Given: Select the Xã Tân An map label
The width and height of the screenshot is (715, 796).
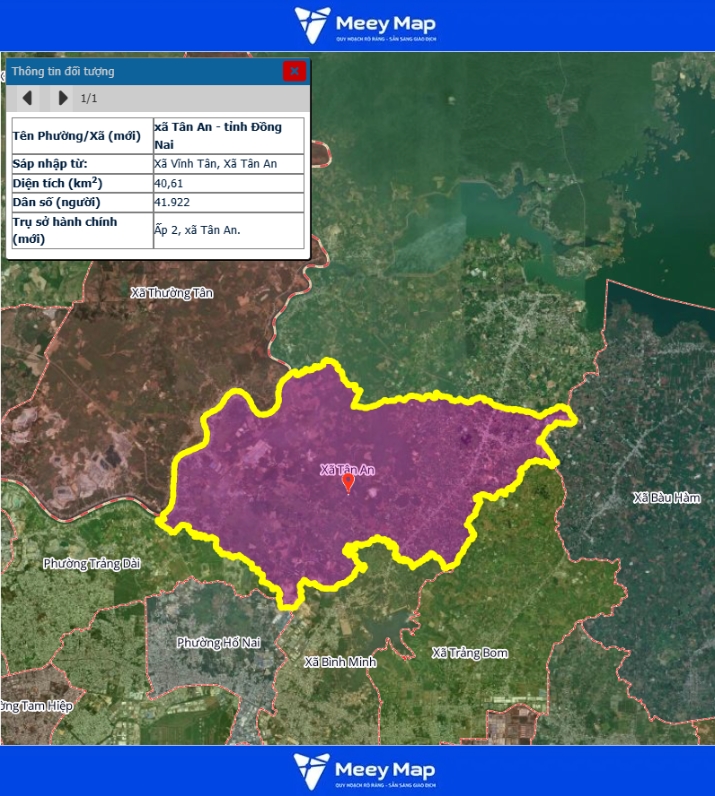Looking at the screenshot, I should (347, 469).
